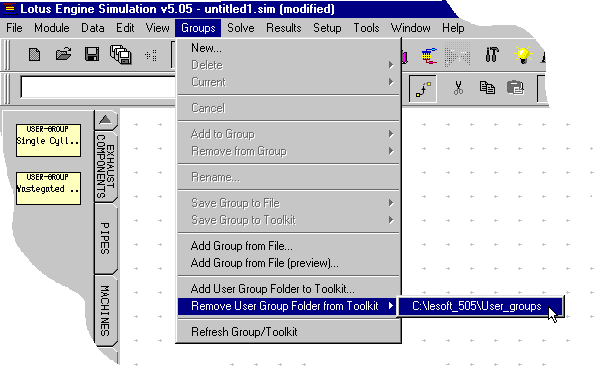Click the New file toolbar icon
605x381 pixels.
[x=35, y=54]
